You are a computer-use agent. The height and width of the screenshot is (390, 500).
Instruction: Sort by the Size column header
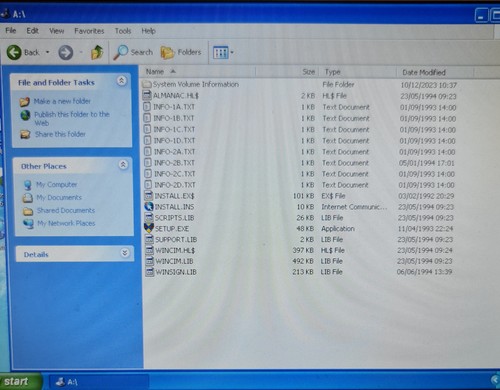pos(287,72)
